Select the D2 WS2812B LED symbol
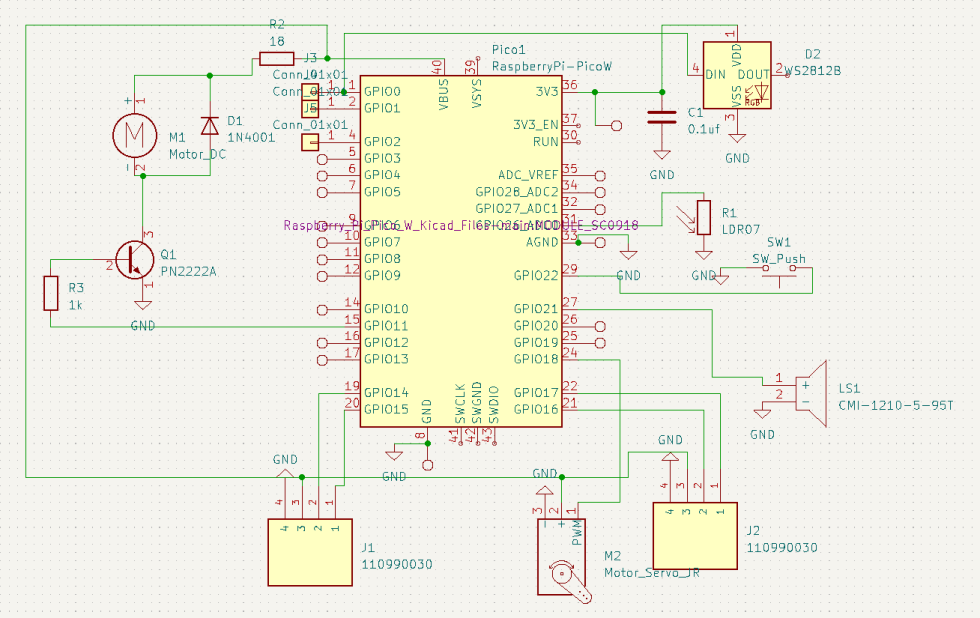The image size is (980, 618). [737, 75]
